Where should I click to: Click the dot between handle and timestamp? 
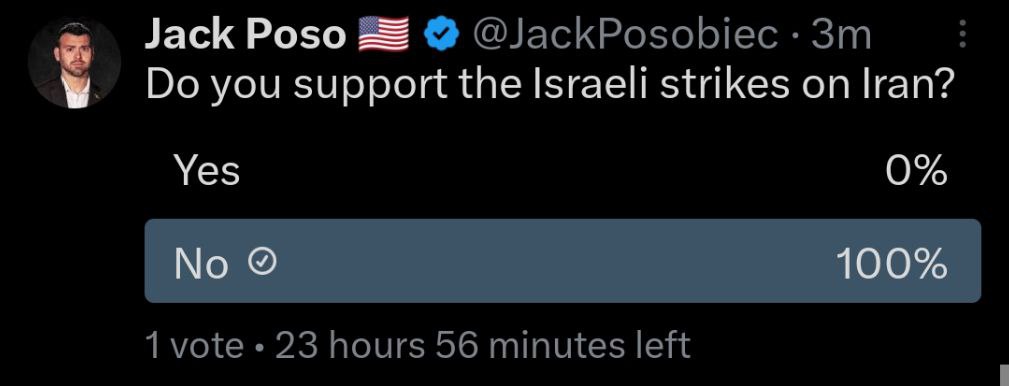794,36
